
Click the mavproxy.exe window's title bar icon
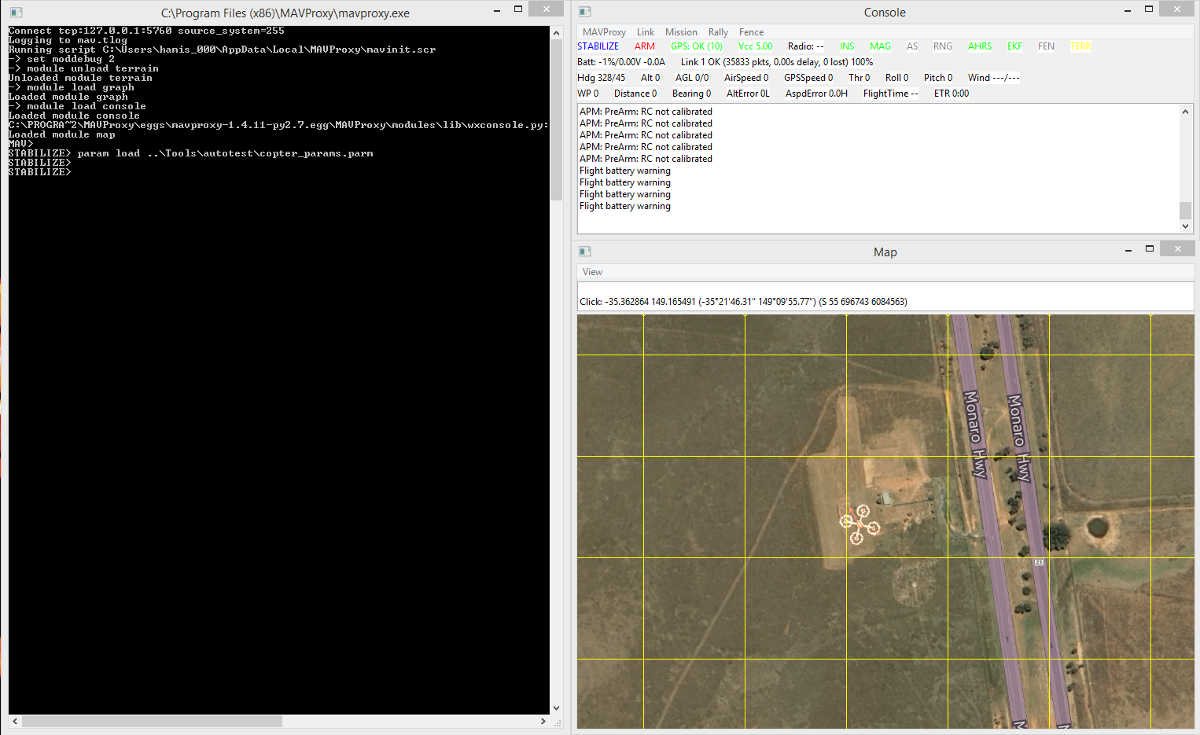[x=15, y=13]
